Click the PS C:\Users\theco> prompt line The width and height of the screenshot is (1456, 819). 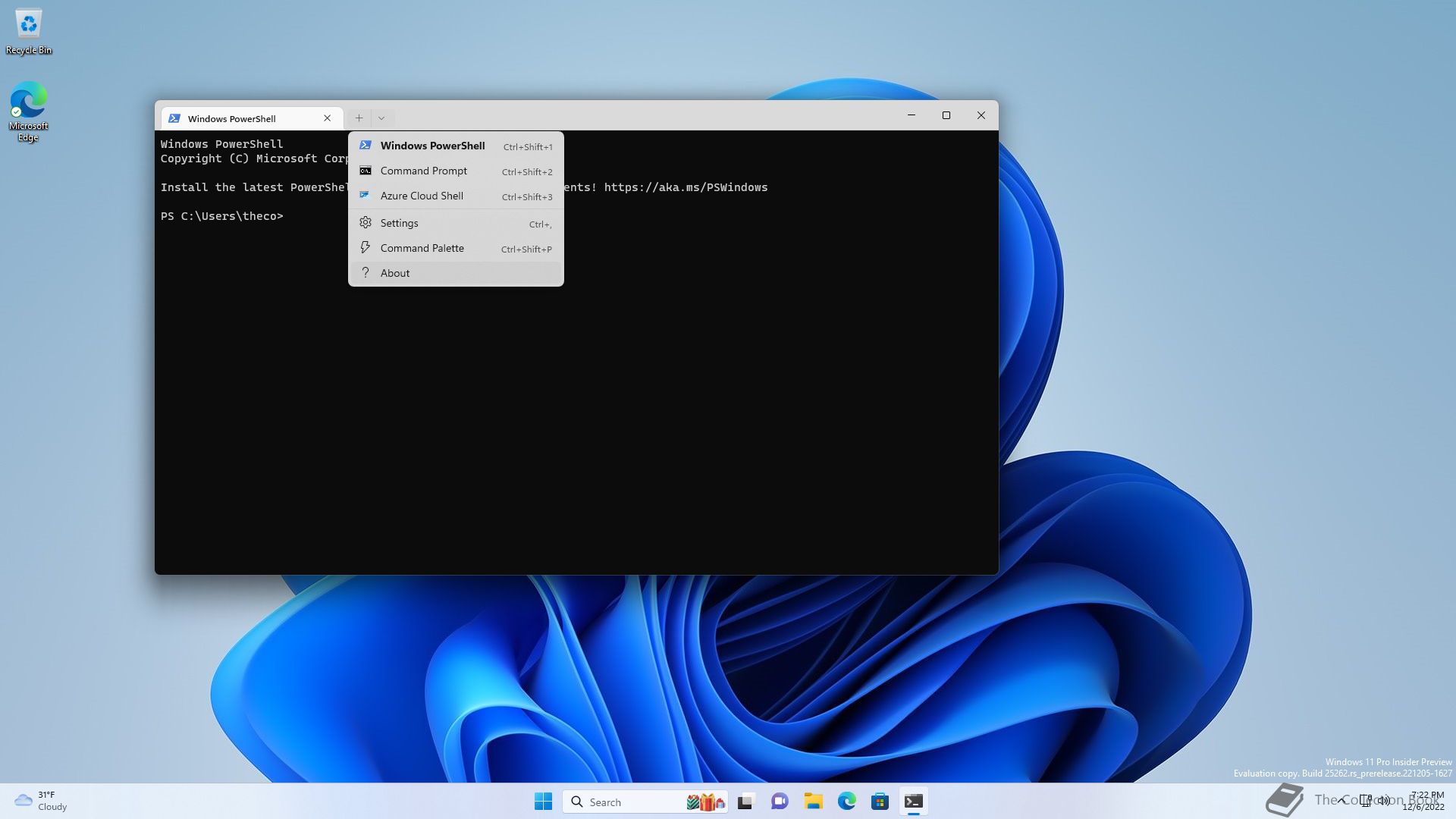point(222,216)
